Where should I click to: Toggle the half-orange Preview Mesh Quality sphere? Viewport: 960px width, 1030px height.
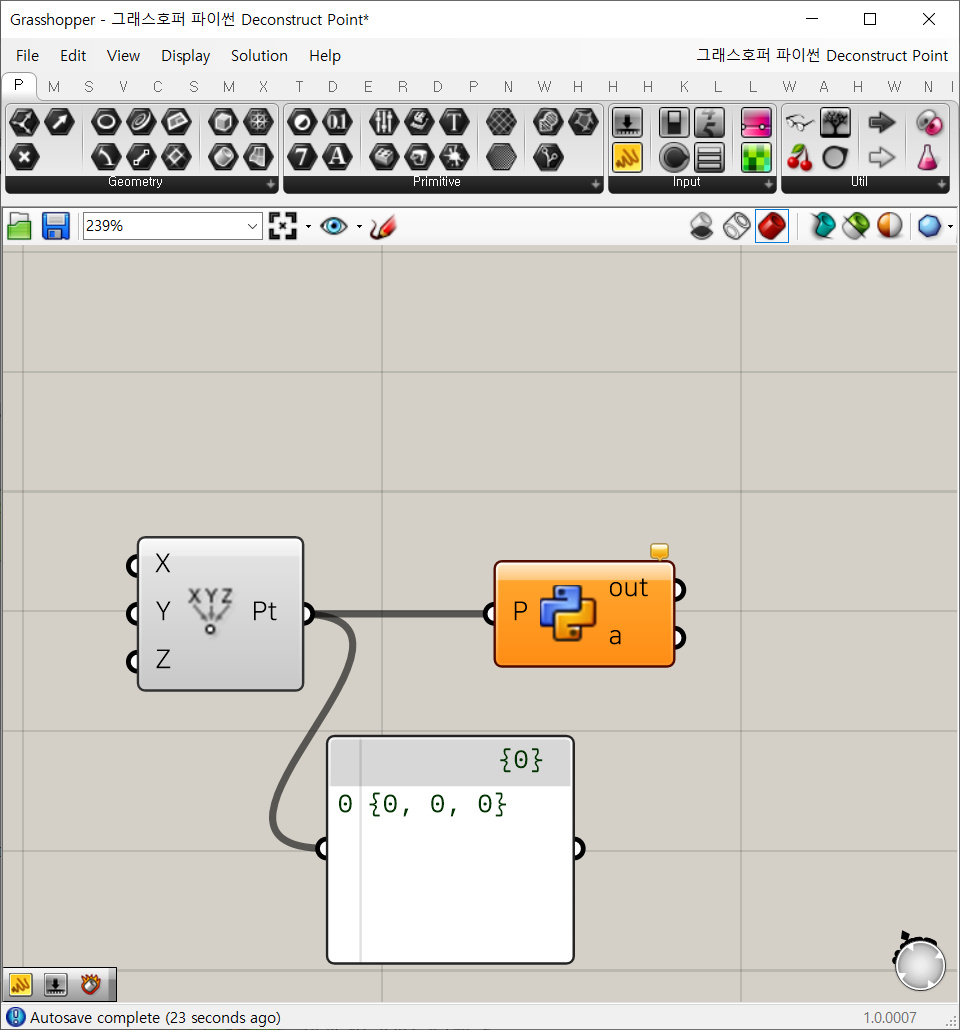coord(890,227)
